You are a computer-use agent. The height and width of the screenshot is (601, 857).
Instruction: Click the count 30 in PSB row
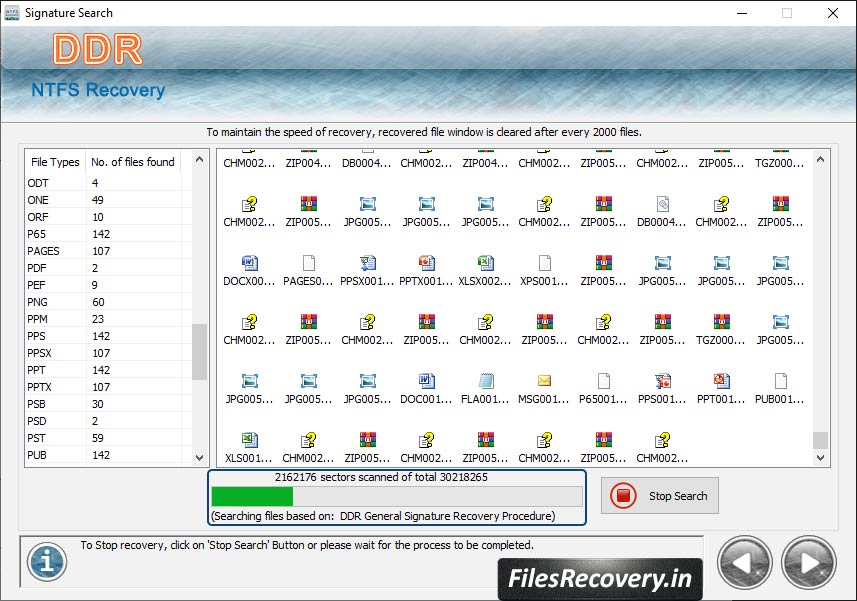point(97,404)
